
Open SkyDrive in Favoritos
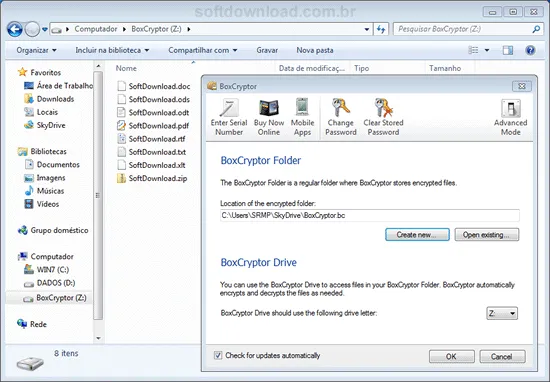(45, 125)
